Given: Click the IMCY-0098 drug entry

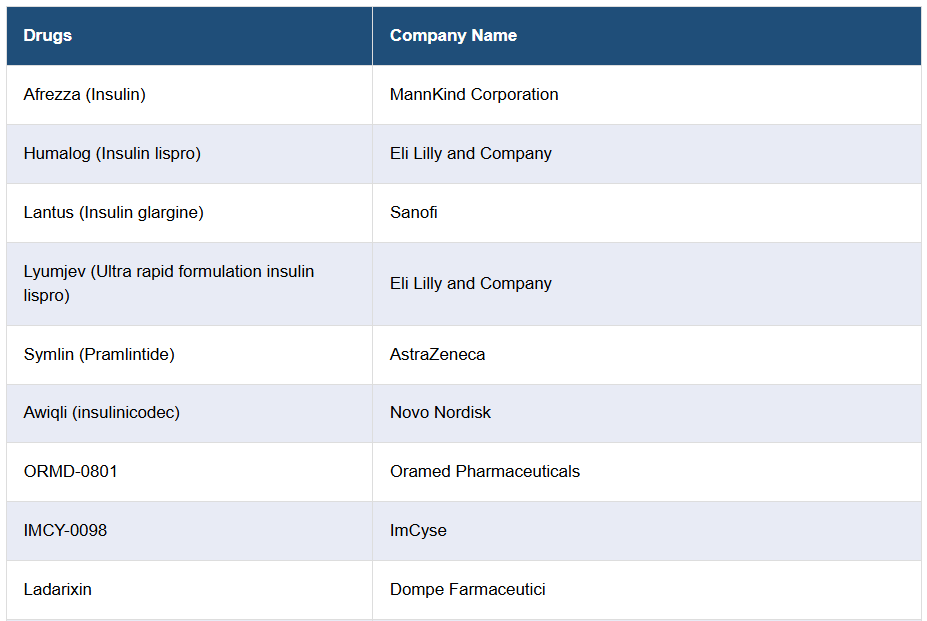Looking at the screenshot, I should click(65, 531).
